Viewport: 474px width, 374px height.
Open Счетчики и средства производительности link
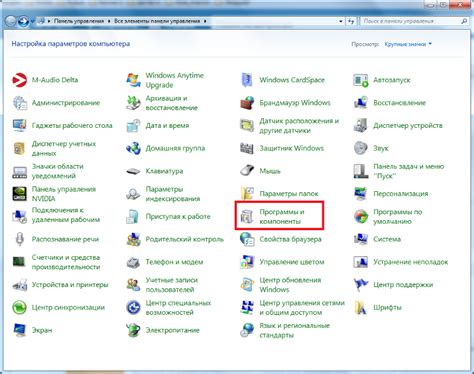pos(66,262)
